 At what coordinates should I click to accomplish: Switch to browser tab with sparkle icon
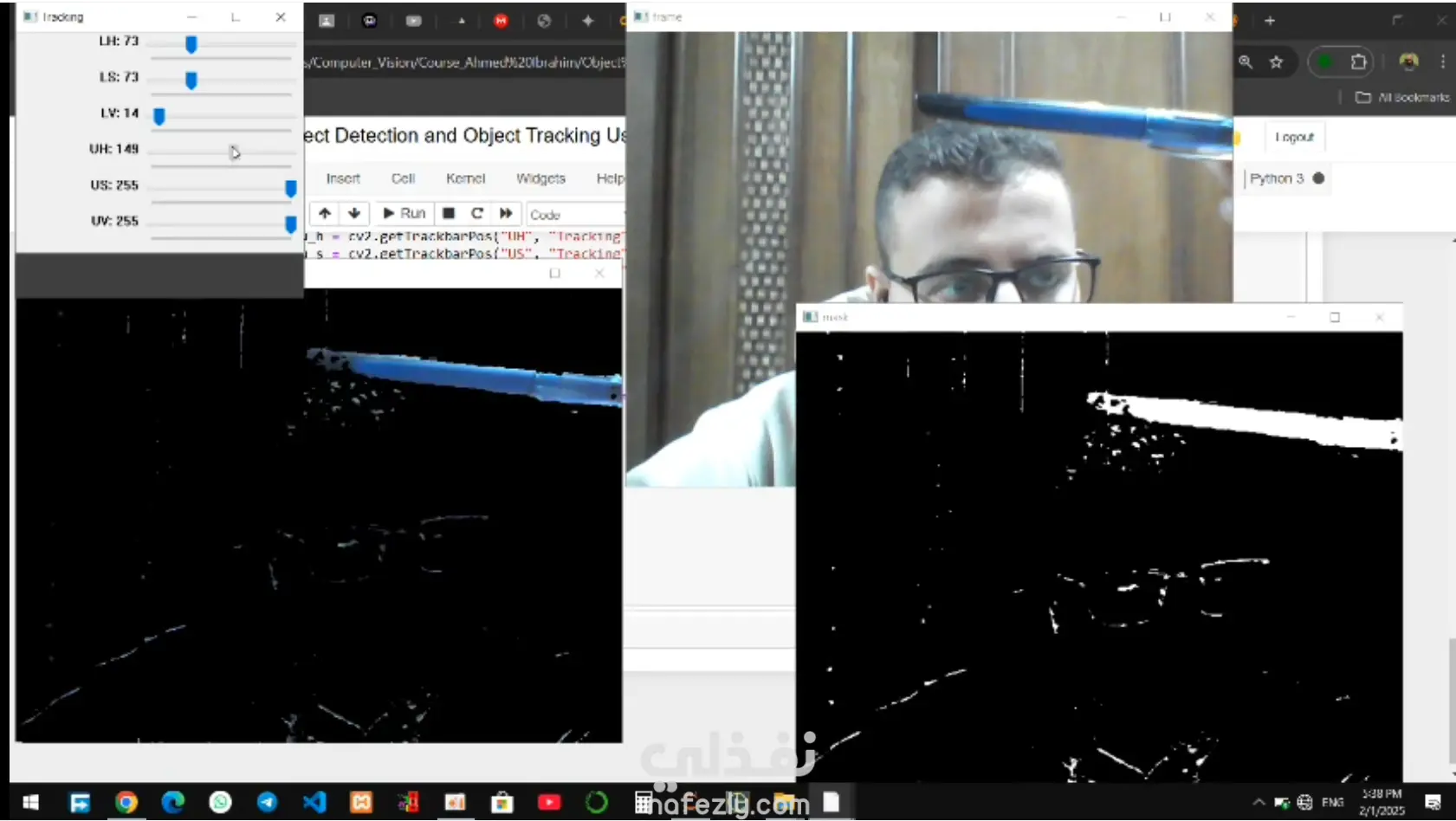pyautogui.click(x=588, y=21)
